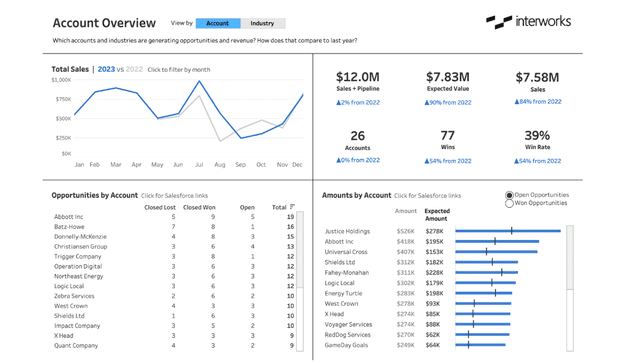
Task: Click the Closed Won column header
Action: click(x=199, y=207)
